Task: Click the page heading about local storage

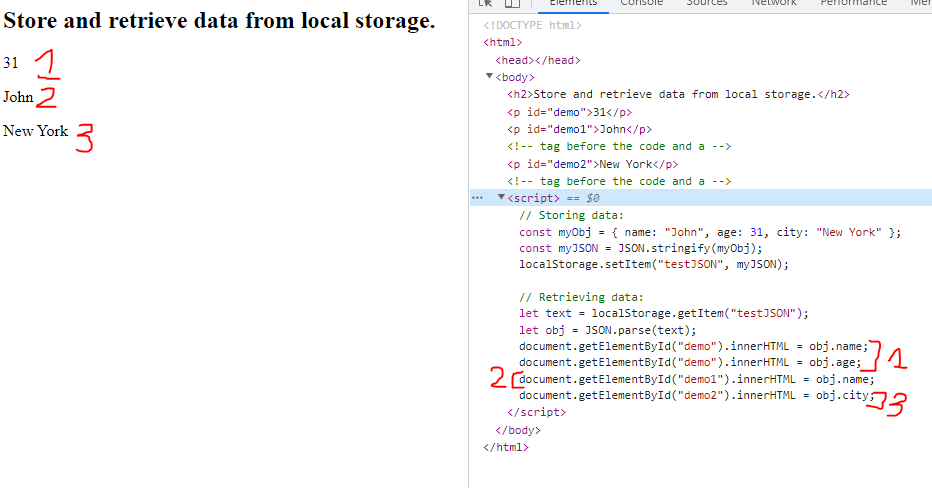Action: pos(219,21)
